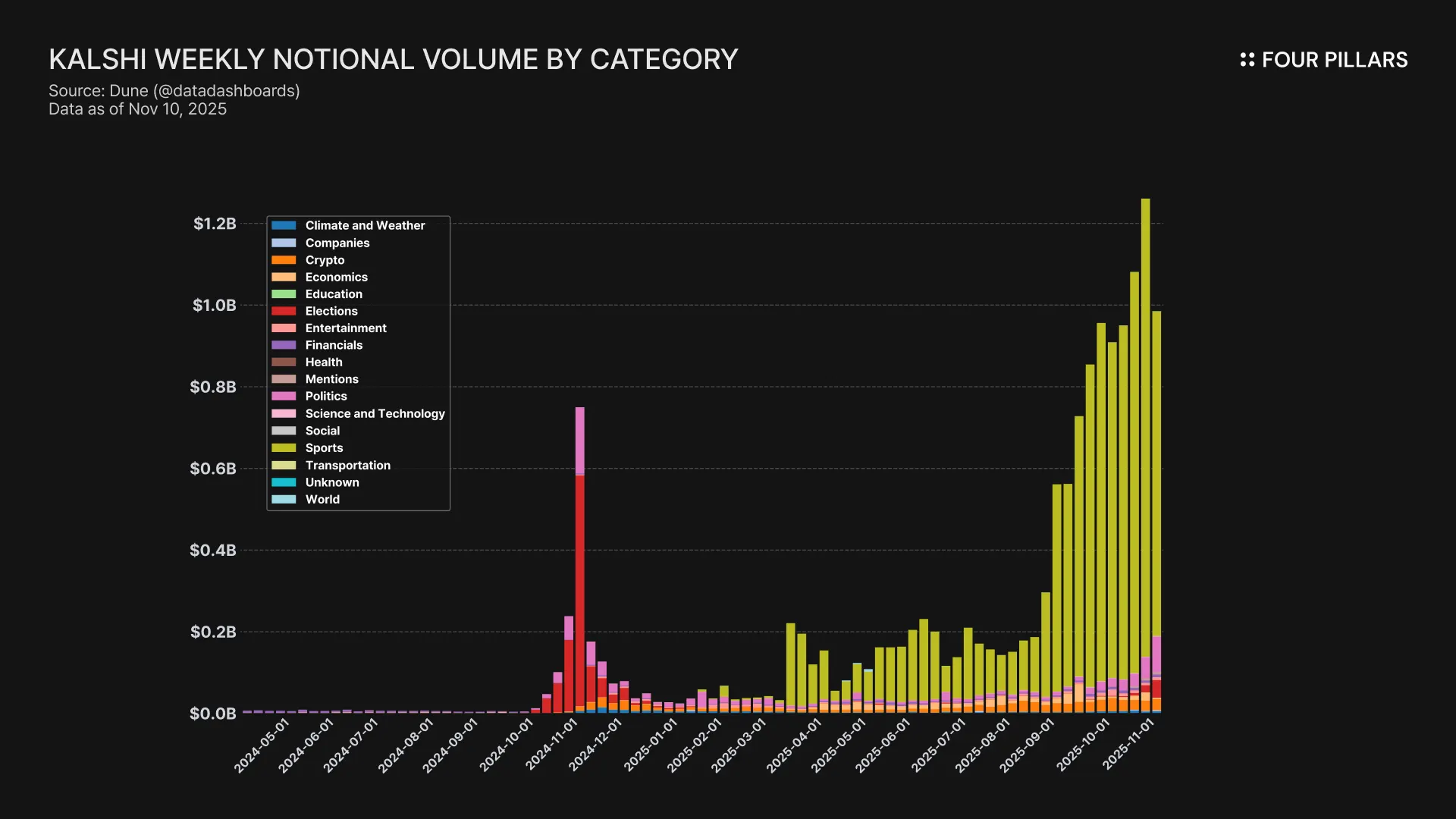Click the red Elections spike bar
This screenshot has height=819, width=1456.
(579, 591)
